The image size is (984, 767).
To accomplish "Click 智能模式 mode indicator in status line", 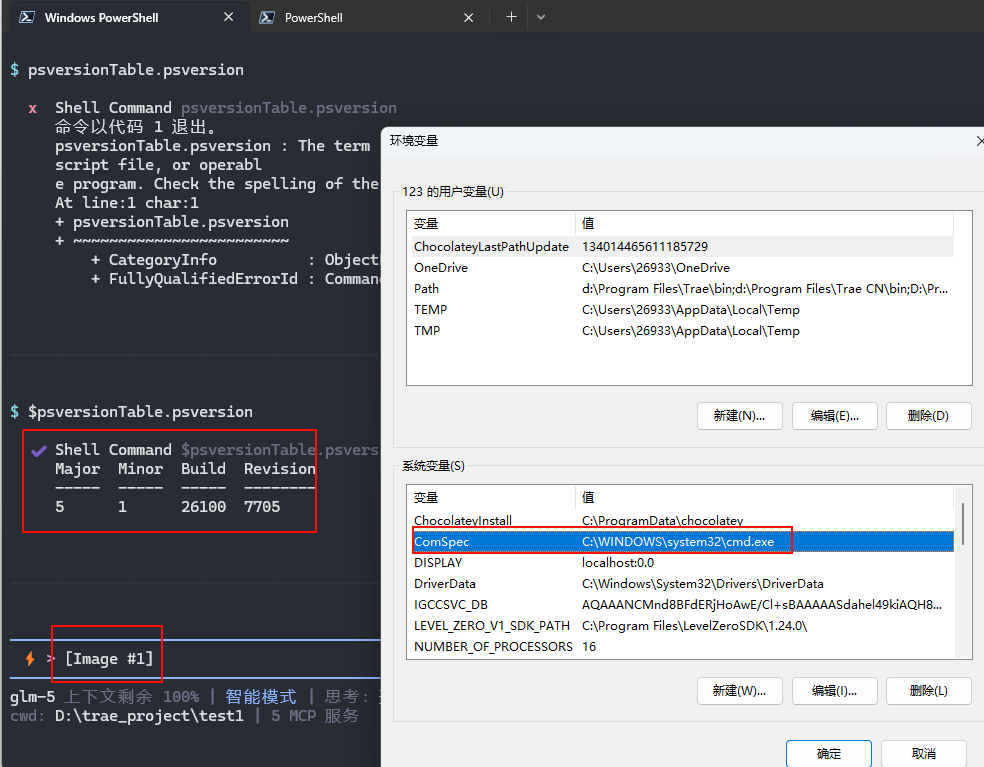I will point(260,696).
